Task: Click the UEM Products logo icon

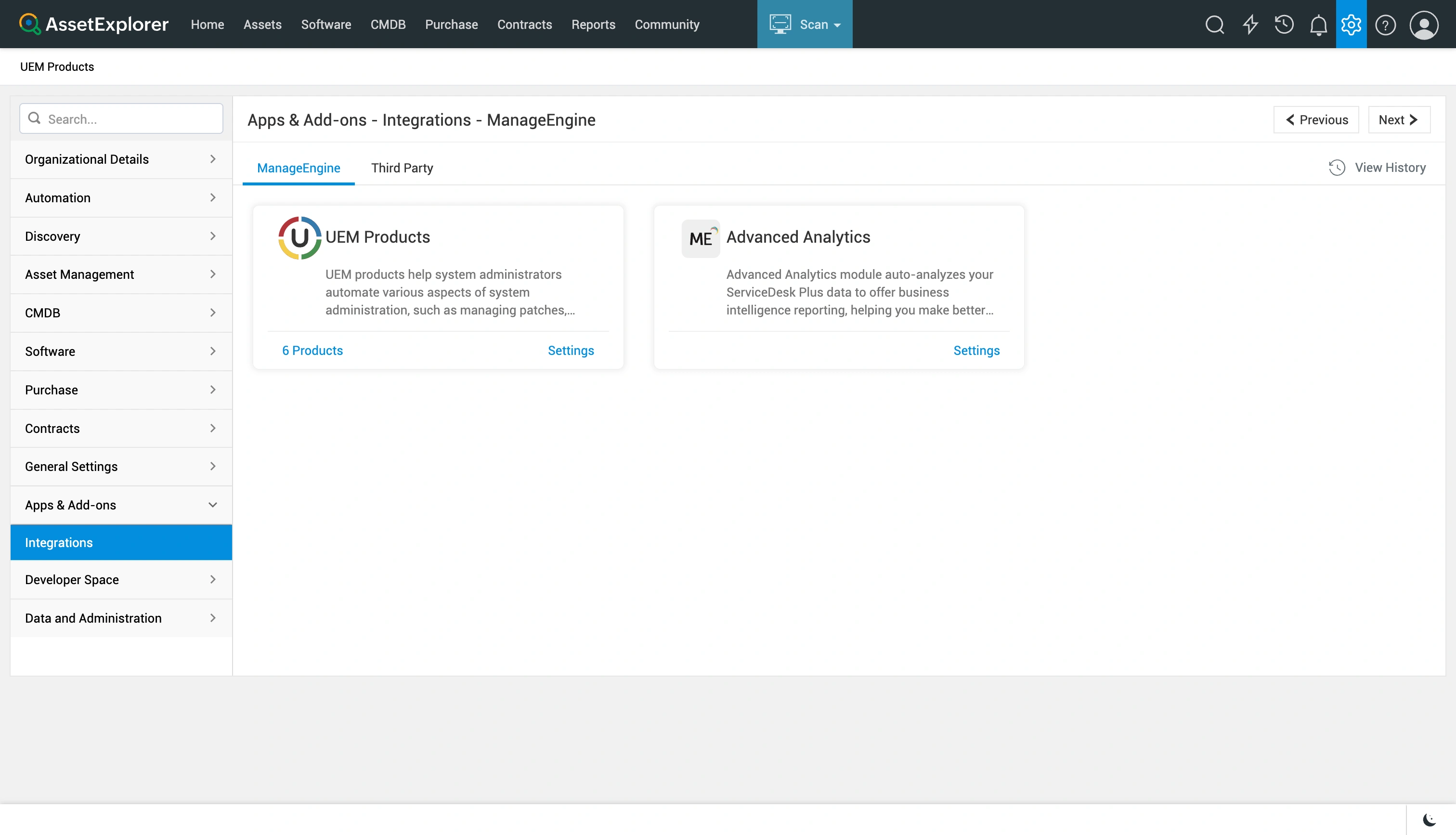Action: [x=299, y=237]
